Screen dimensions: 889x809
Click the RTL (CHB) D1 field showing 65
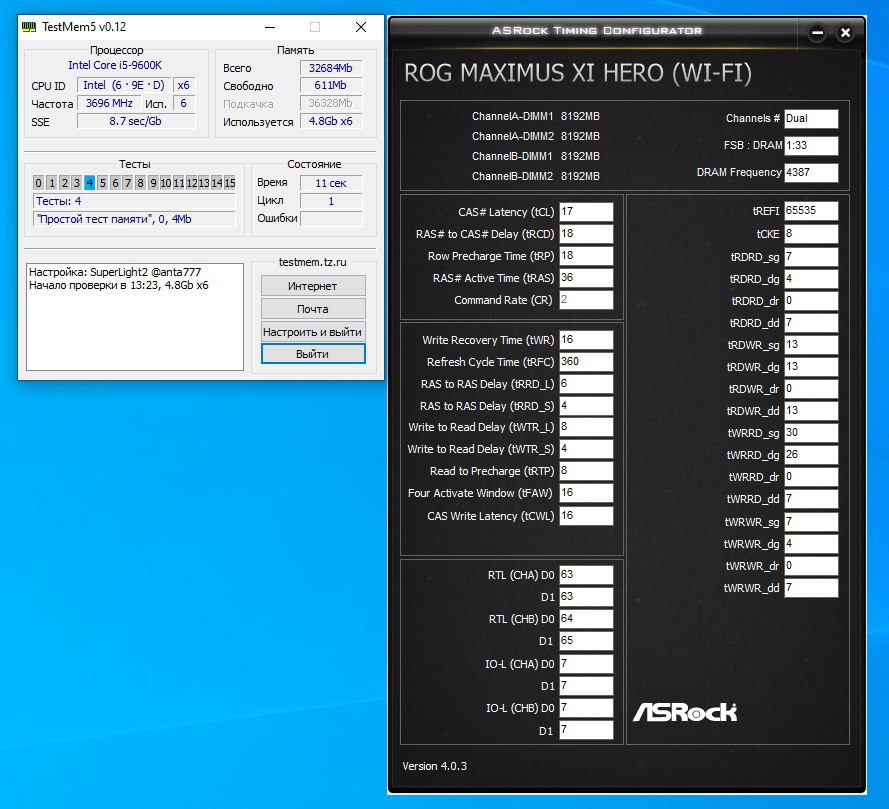586,641
